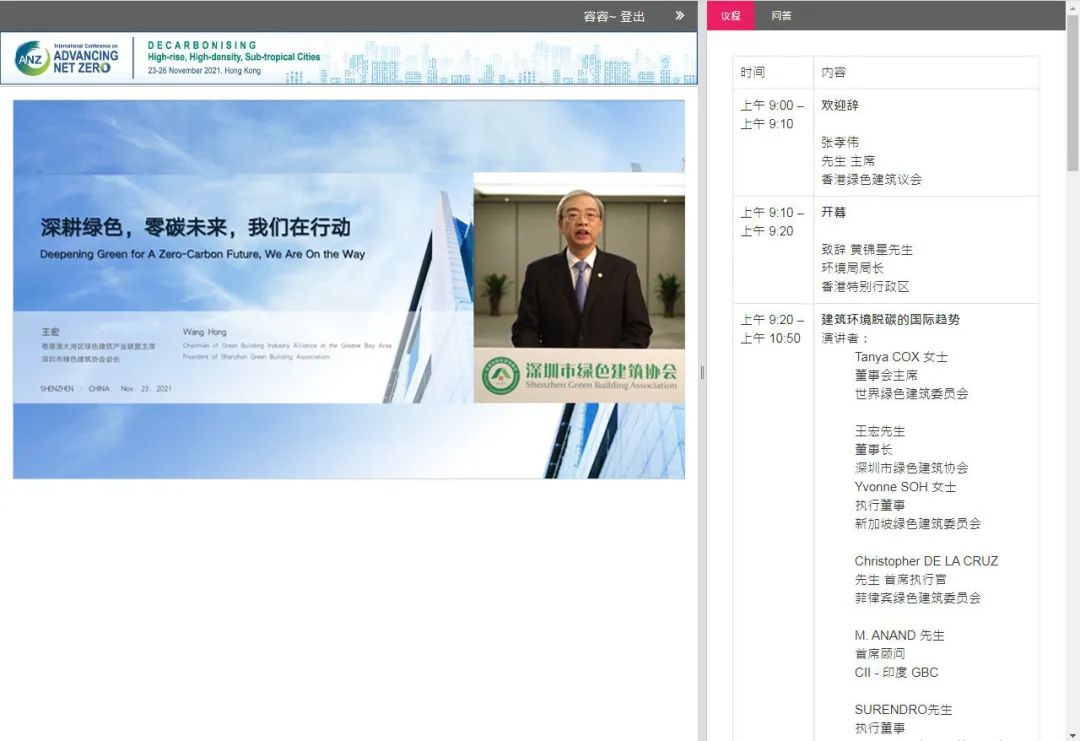Screen dimensions: 1080x741
Task: Select the 开幕 agenda entry
Action: click(834, 212)
